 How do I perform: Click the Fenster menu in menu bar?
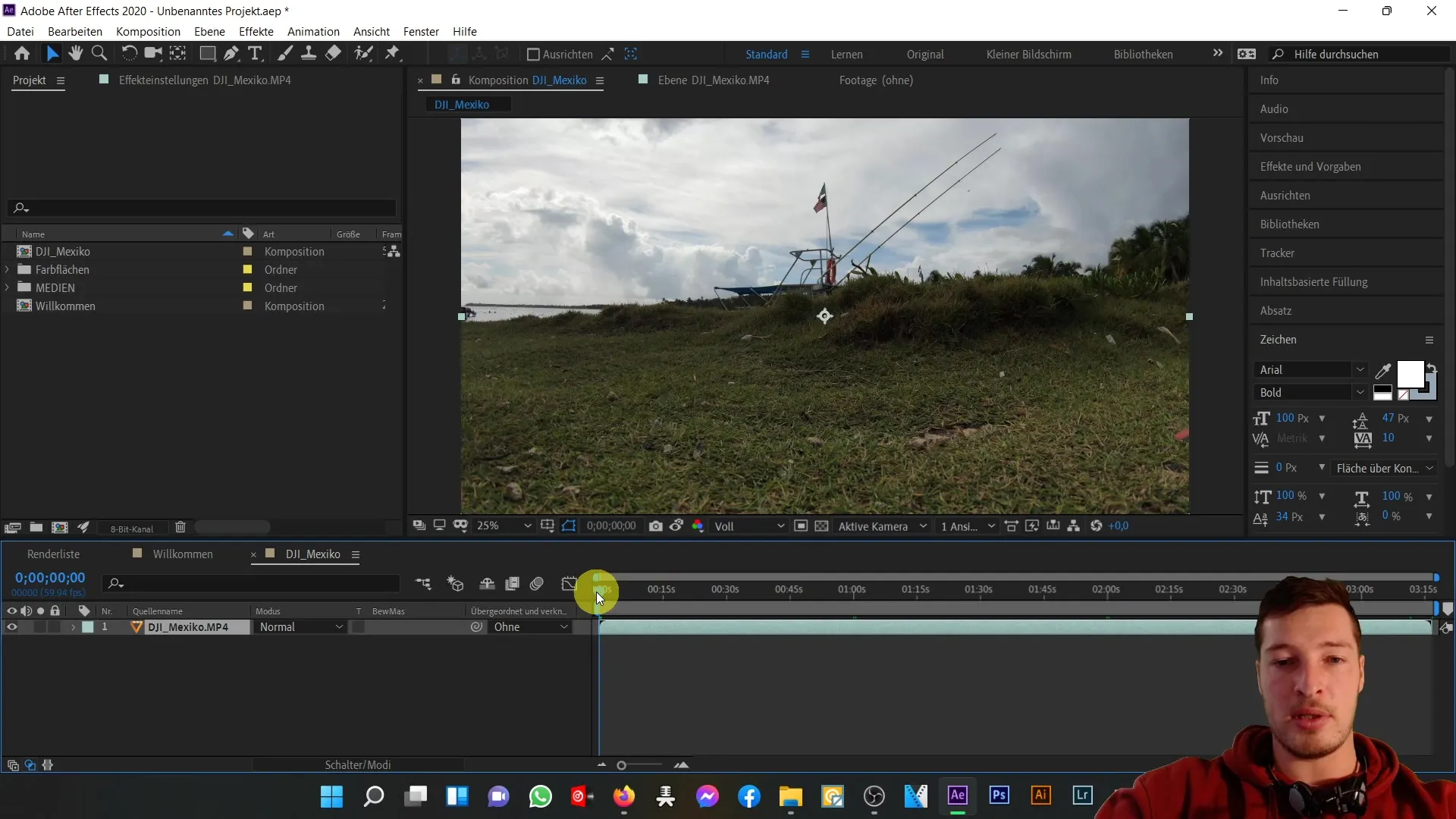point(421,31)
